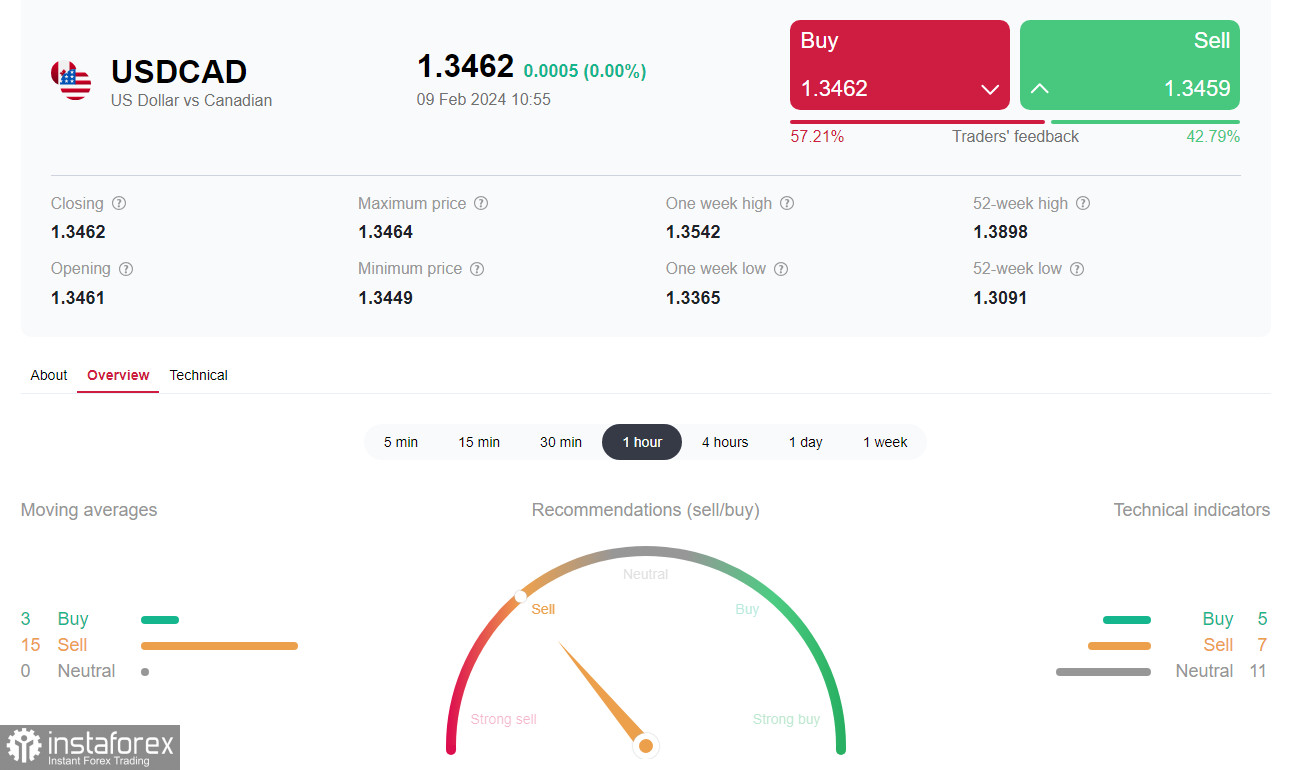Click the date "09 Feb 2024 10:55"
Screen dimensions: 1292x770
click(484, 100)
